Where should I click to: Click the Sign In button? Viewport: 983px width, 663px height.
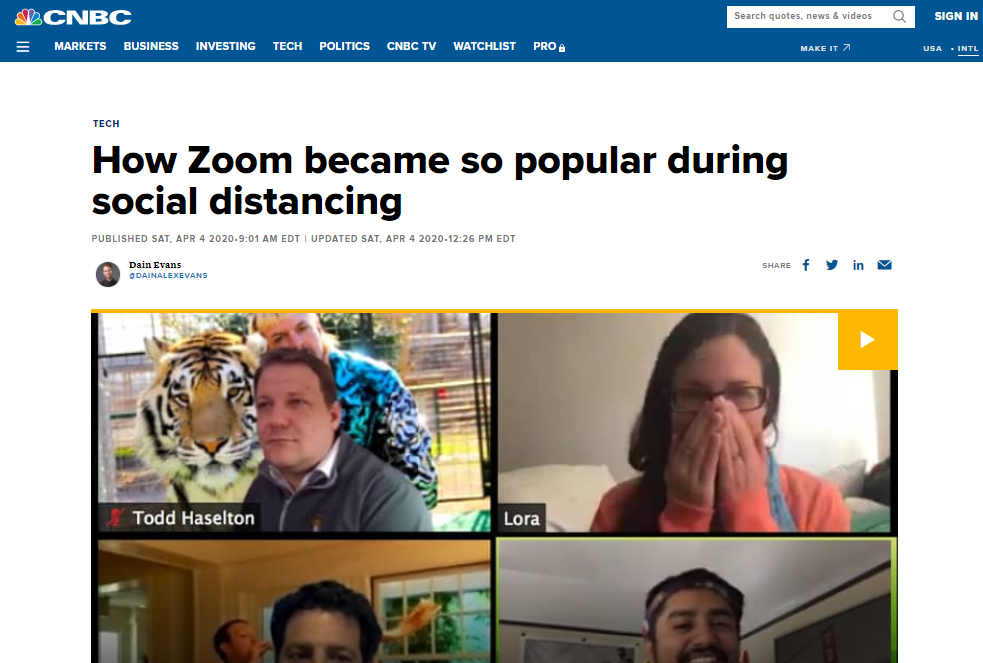pyautogui.click(x=956, y=16)
